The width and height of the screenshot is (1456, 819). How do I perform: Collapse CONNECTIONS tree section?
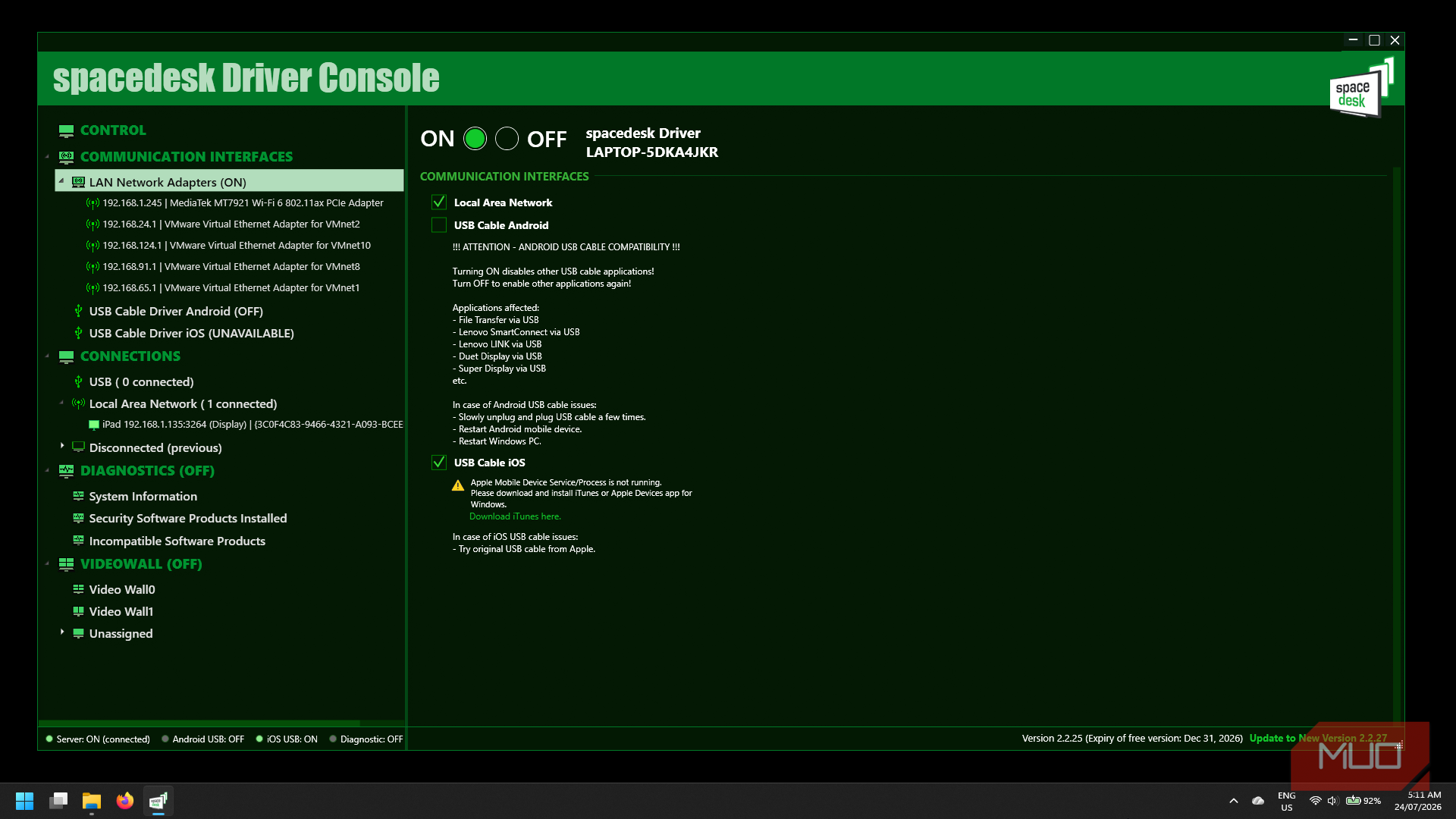[x=47, y=356]
